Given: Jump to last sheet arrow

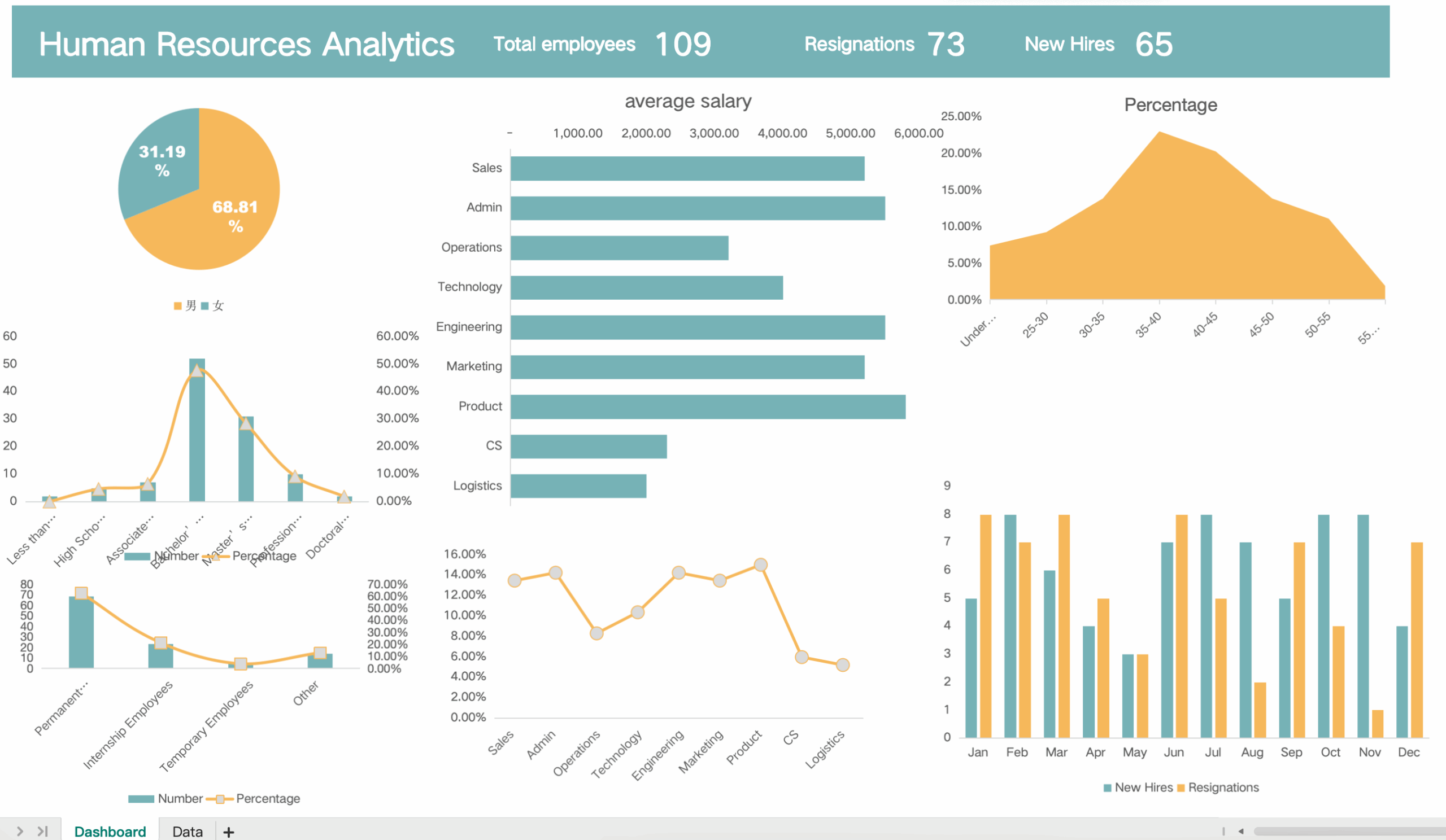Looking at the screenshot, I should tap(42, 831).
